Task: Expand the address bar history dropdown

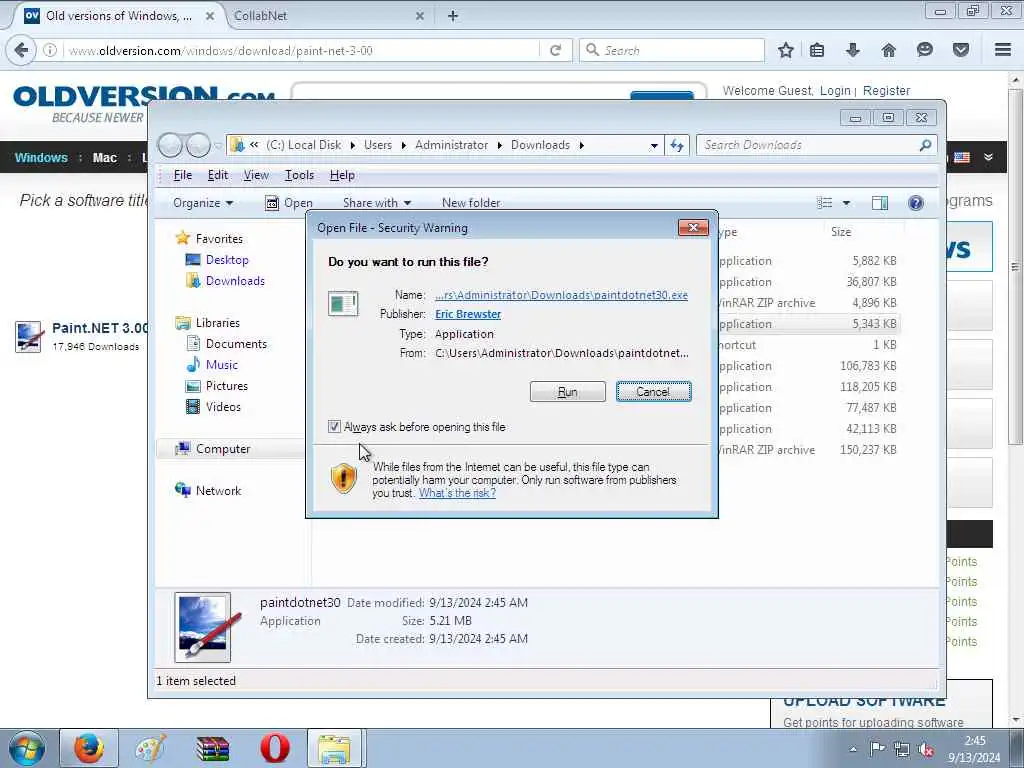Action: click(x=654, y=146)
